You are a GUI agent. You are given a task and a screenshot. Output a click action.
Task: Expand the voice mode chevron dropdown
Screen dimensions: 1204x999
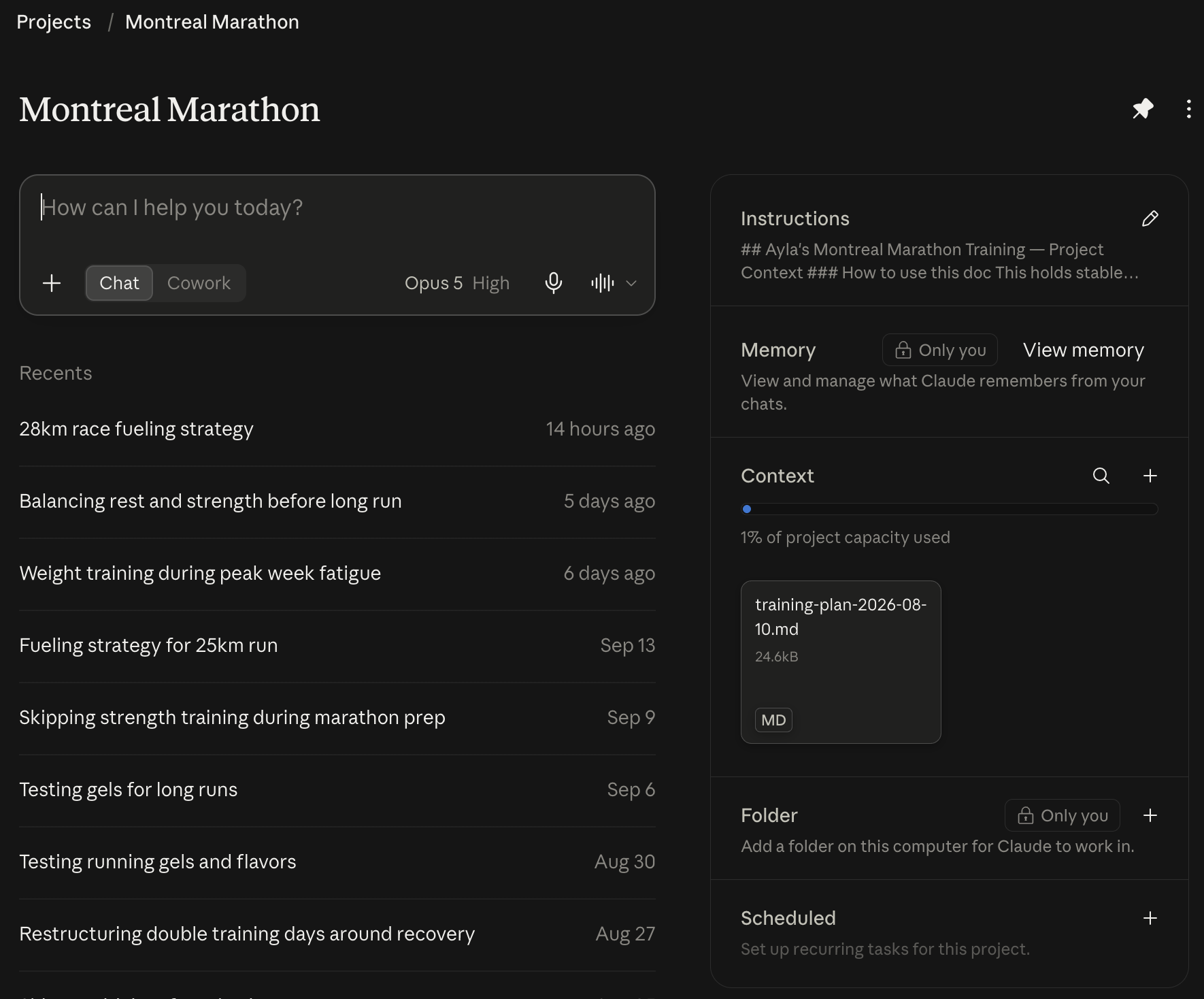(631, 283)
